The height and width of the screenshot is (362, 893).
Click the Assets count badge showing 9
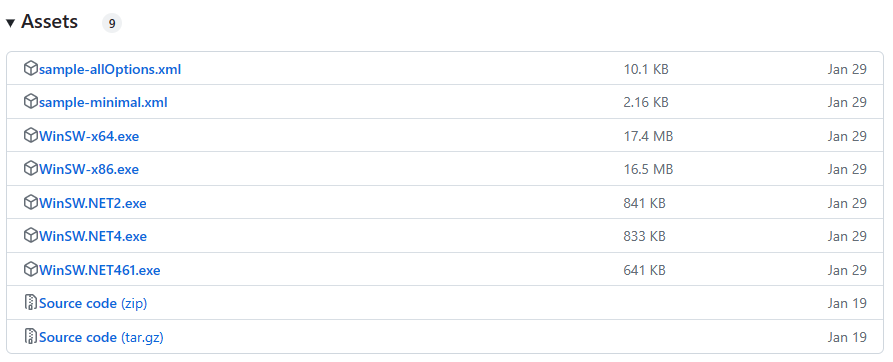[x=112, y=23]
